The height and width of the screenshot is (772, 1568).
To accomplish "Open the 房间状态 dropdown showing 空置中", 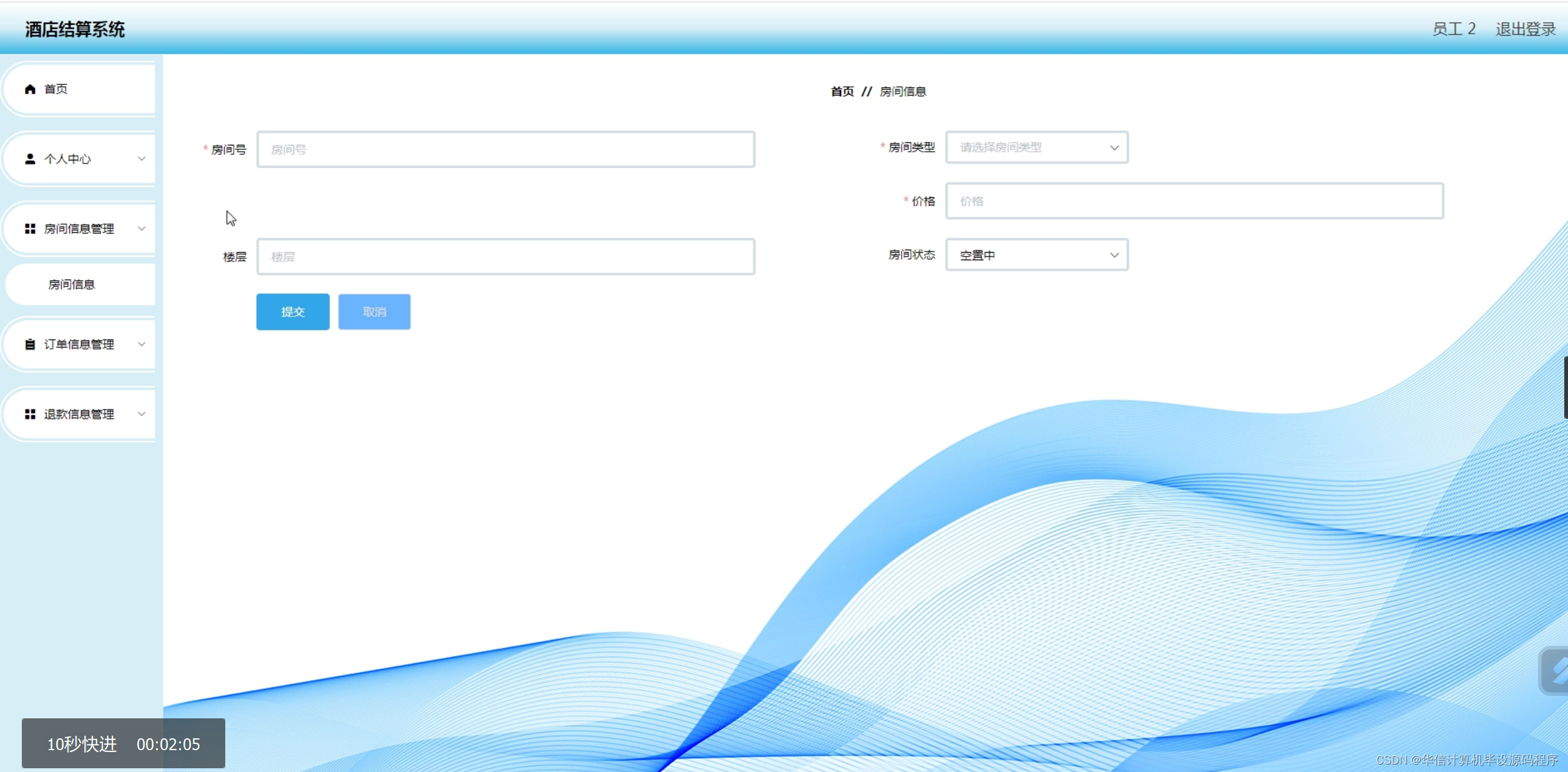I will [x=1036, y=255].
